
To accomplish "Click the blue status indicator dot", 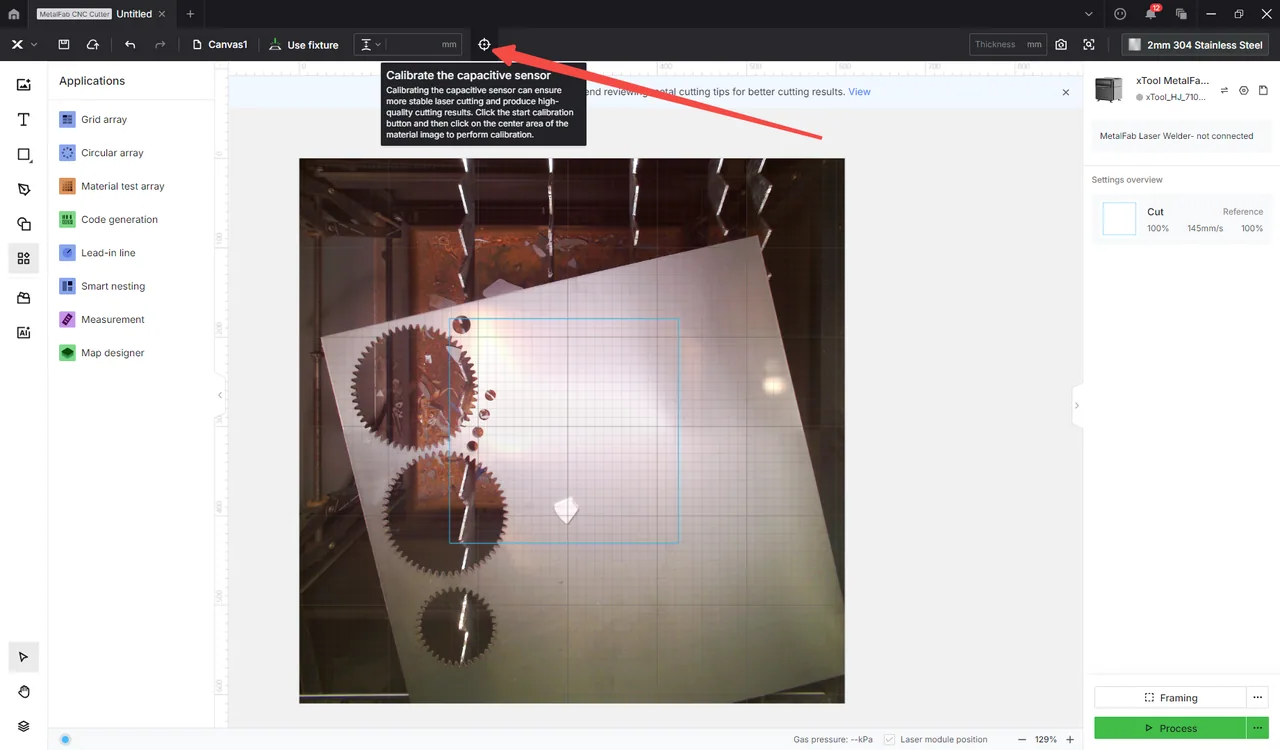I will 65,740.
